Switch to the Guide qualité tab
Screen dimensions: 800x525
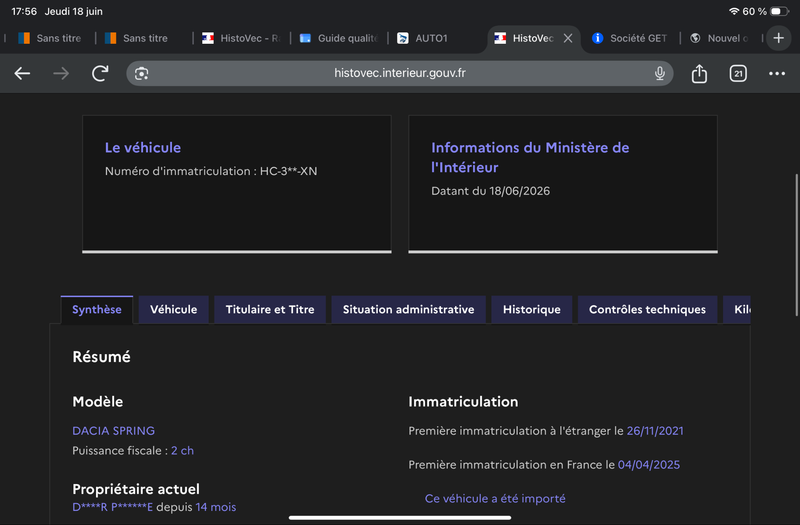pyautogui.click(x=339, y=38)
